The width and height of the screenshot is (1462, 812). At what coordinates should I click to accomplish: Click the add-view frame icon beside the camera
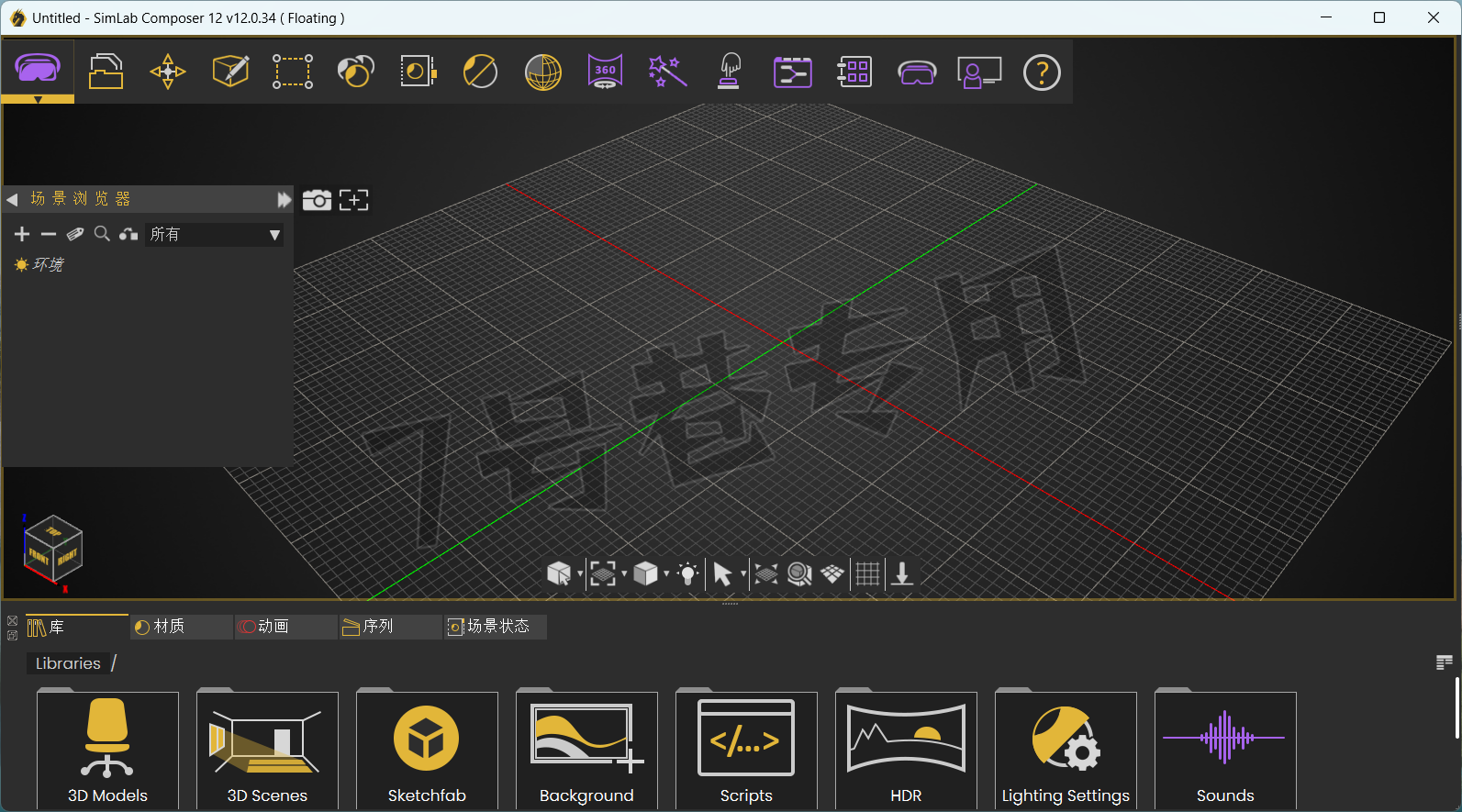(x=354, y=200)
